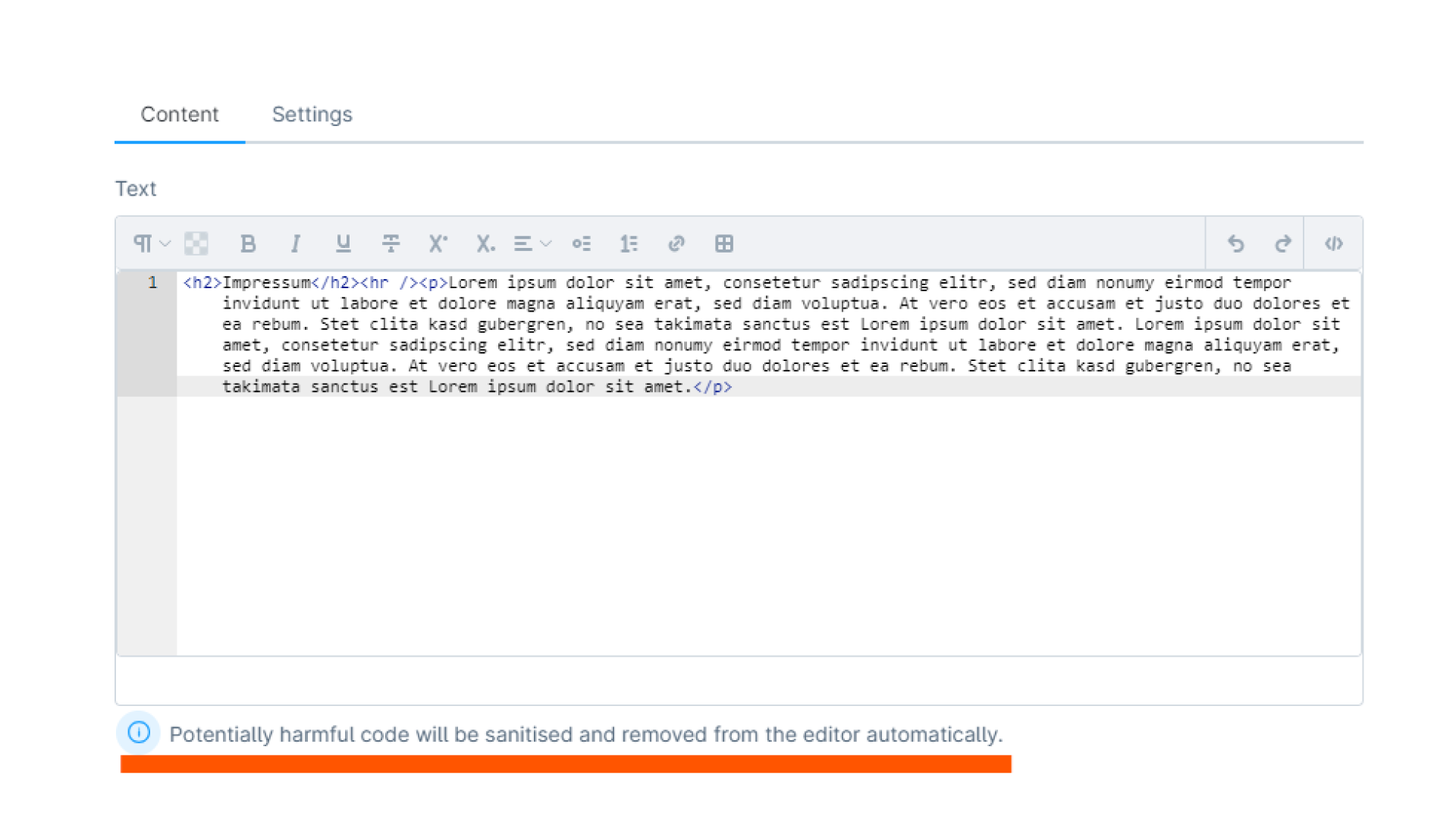Viewport: 1456px width, 819px height.
Task: Toggle italic formatting
Action: [x=295, y=243]
